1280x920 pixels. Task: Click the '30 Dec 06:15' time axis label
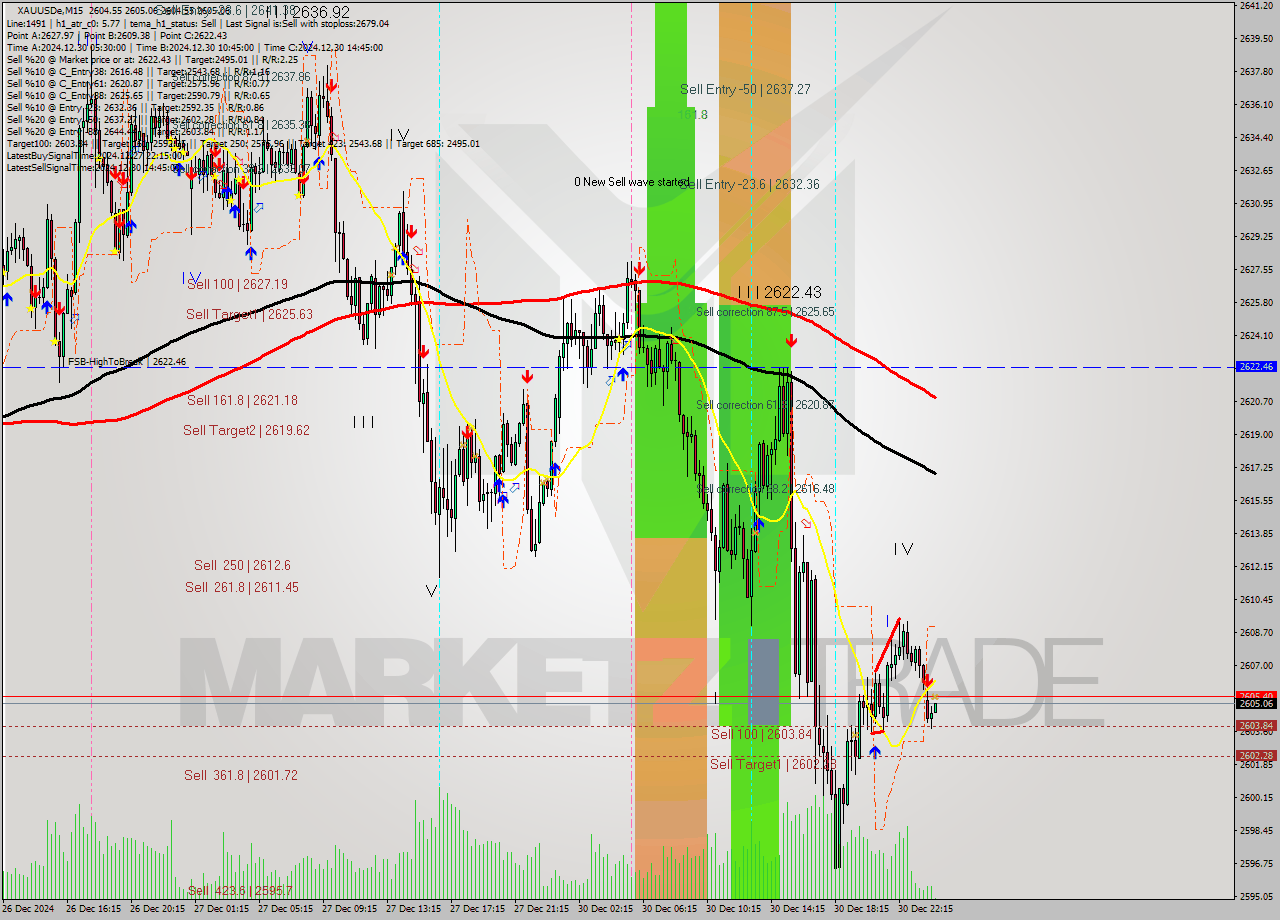(x=670, y=910)
